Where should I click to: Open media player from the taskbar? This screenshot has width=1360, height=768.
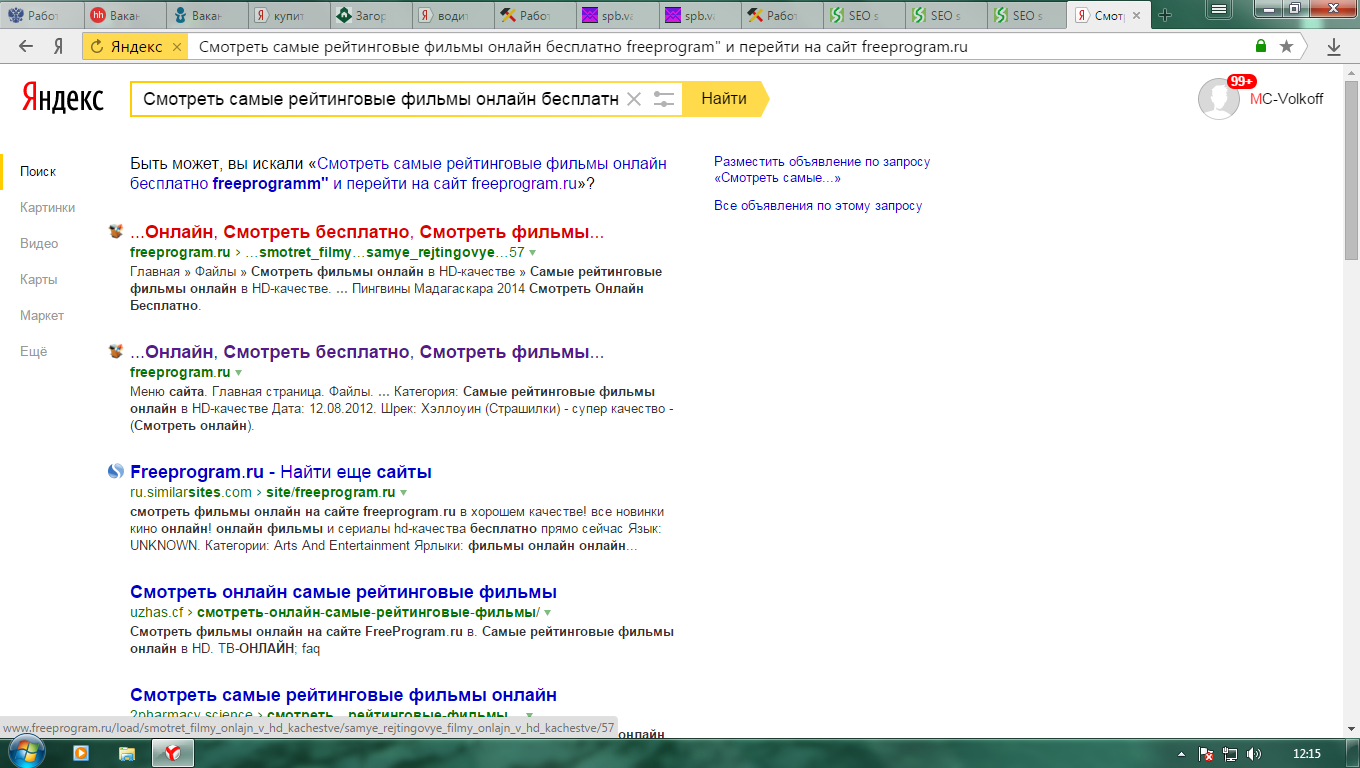point(81,753)
